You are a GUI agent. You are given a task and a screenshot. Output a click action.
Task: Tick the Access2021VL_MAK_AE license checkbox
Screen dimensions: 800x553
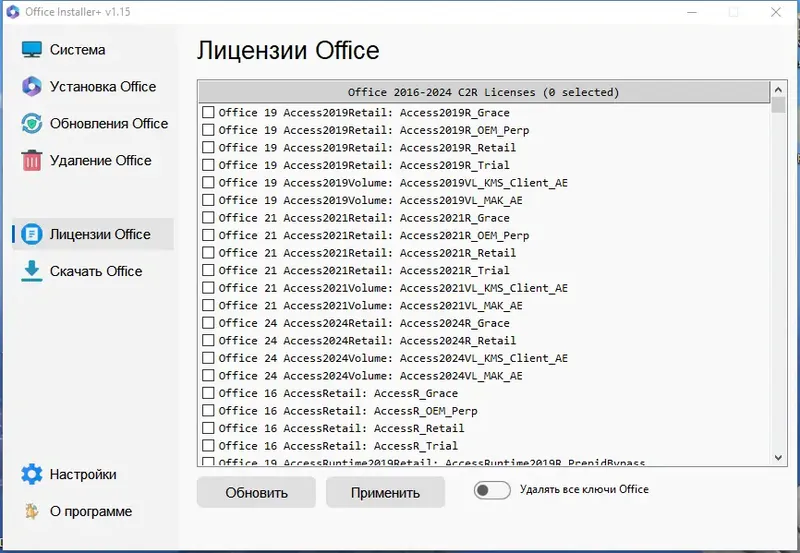click(x=208, y=305)
